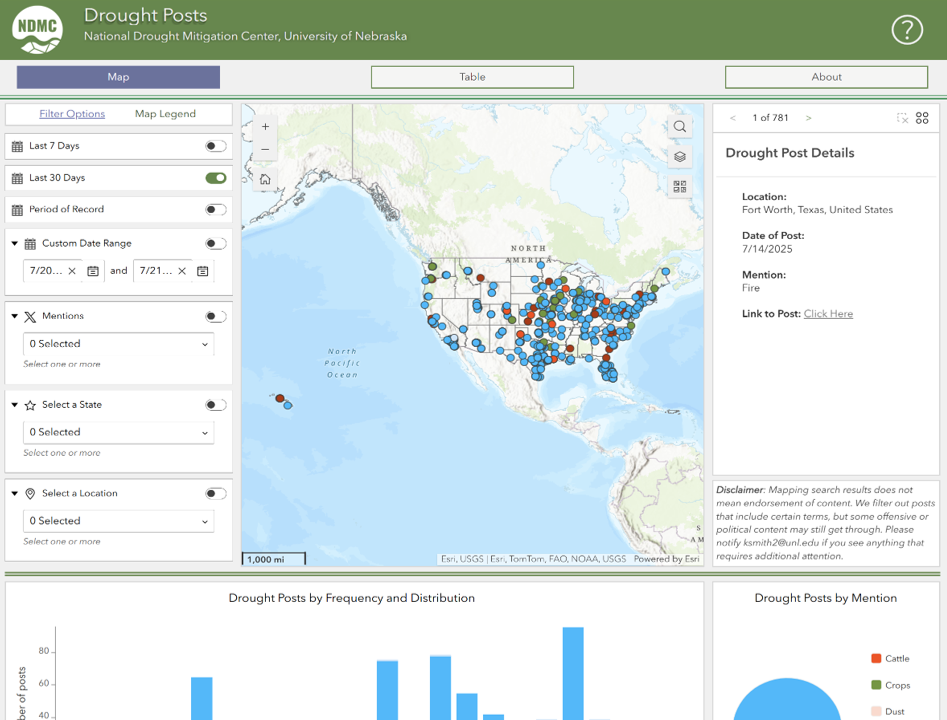Viewport: 947px width, 720px height.
Task: Open the State selection dropdown
Action: click(x=118, y=432)
